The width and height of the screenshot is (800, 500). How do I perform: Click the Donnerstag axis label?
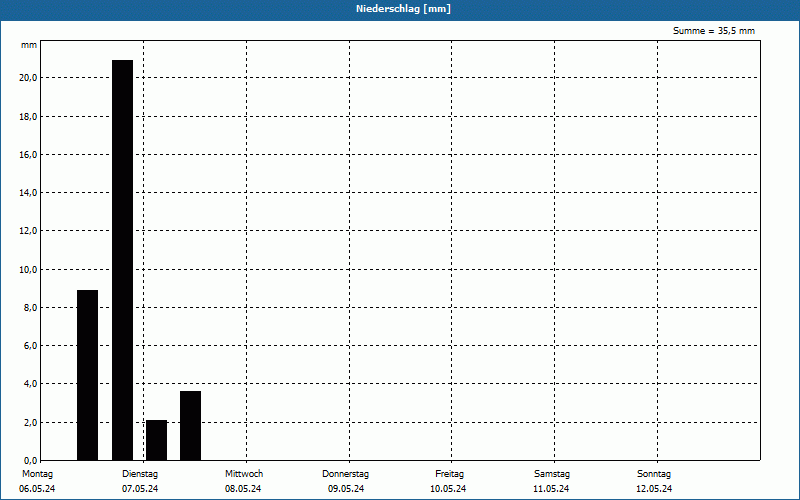click(345, 474)
